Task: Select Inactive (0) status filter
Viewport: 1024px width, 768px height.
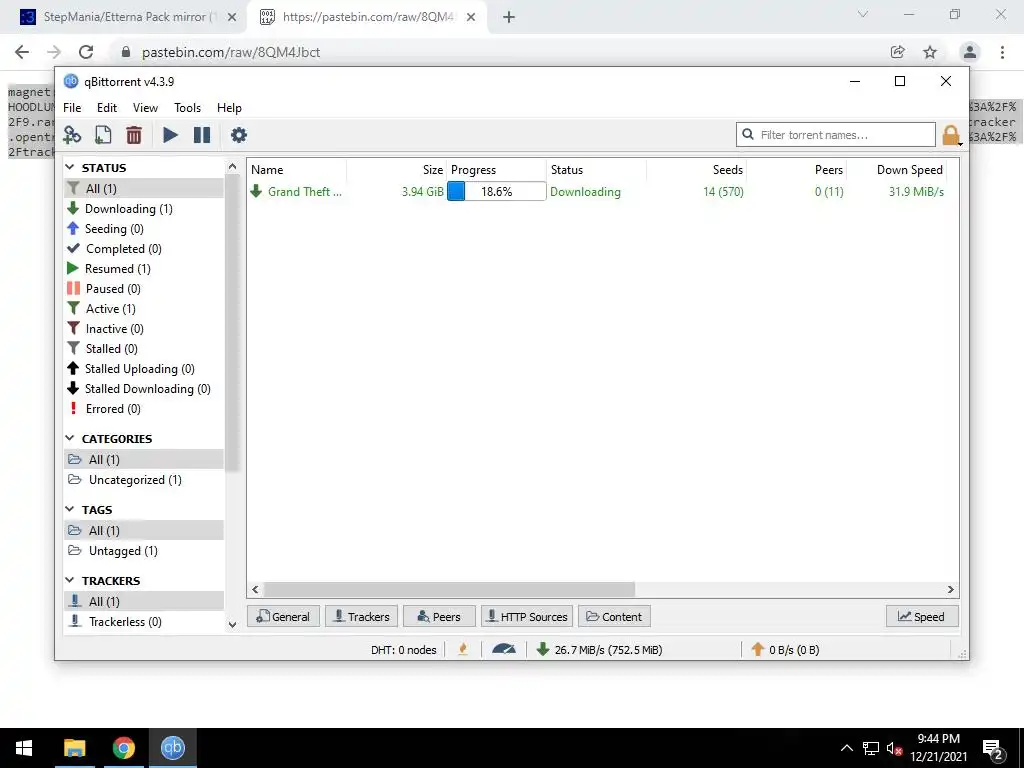Action: click(x=144, y=329)
